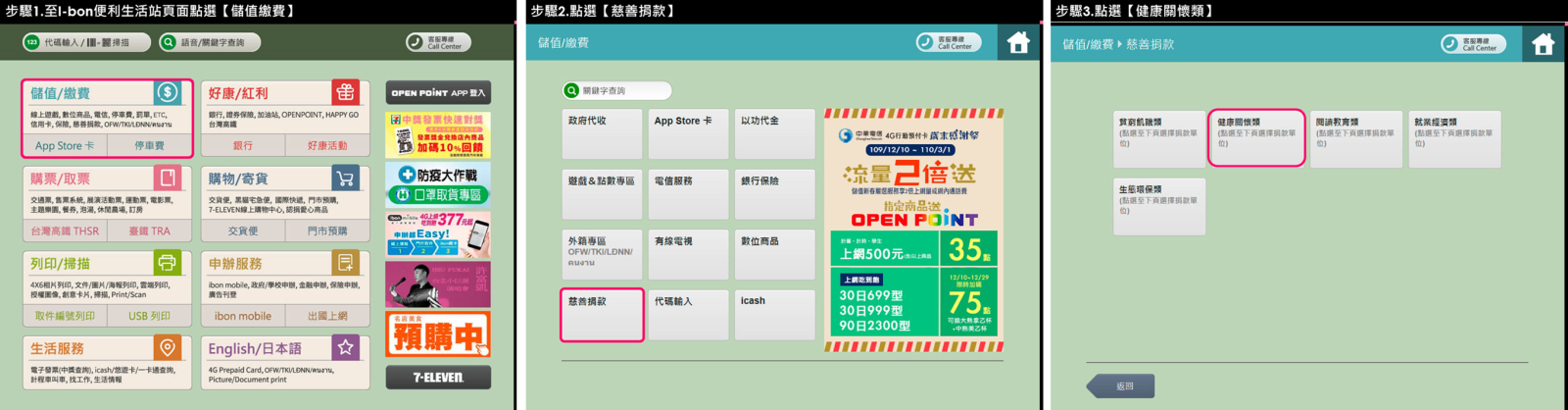1568x410 pixels.
Task: Open the ibon mobile shortcut
Action: 243,316
